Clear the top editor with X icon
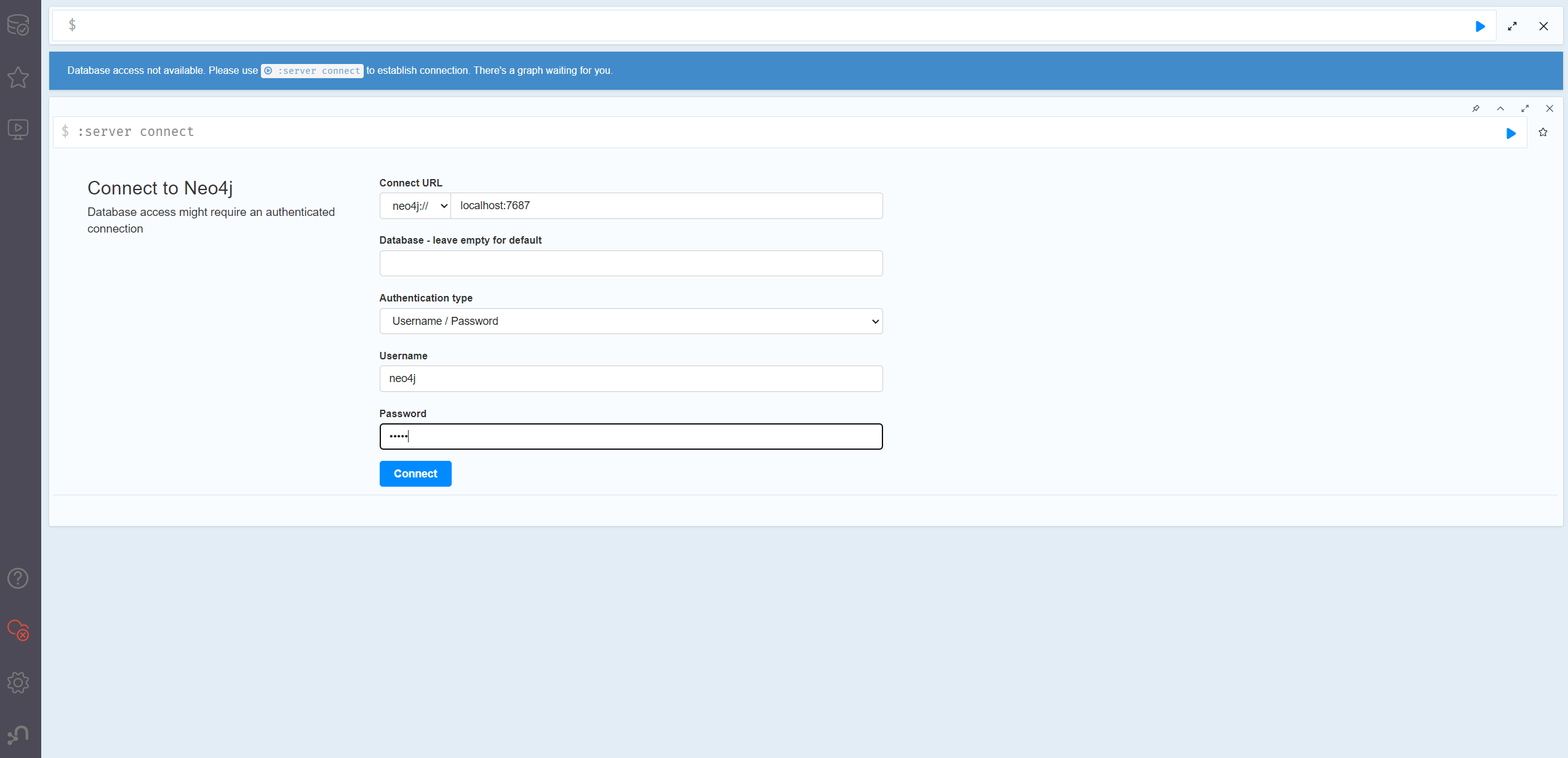 (1543, 26)
